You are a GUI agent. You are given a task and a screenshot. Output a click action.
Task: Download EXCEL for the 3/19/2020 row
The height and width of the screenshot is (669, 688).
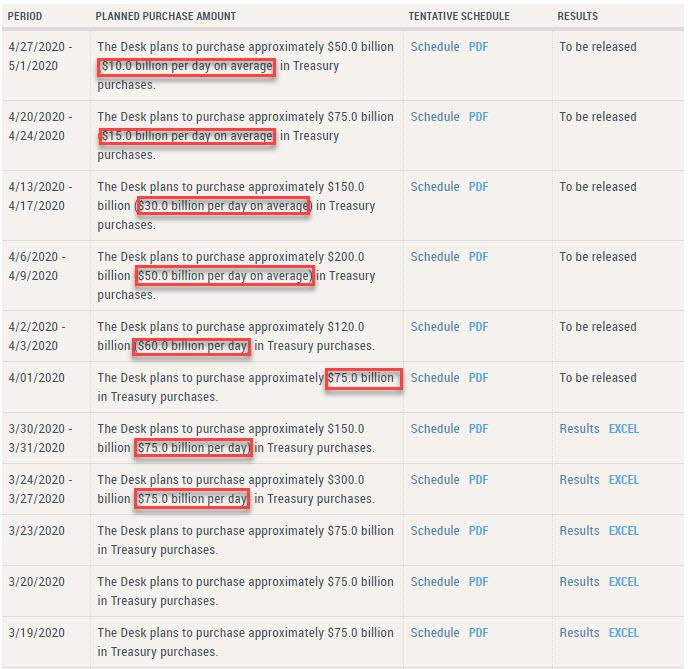(623, 633)
